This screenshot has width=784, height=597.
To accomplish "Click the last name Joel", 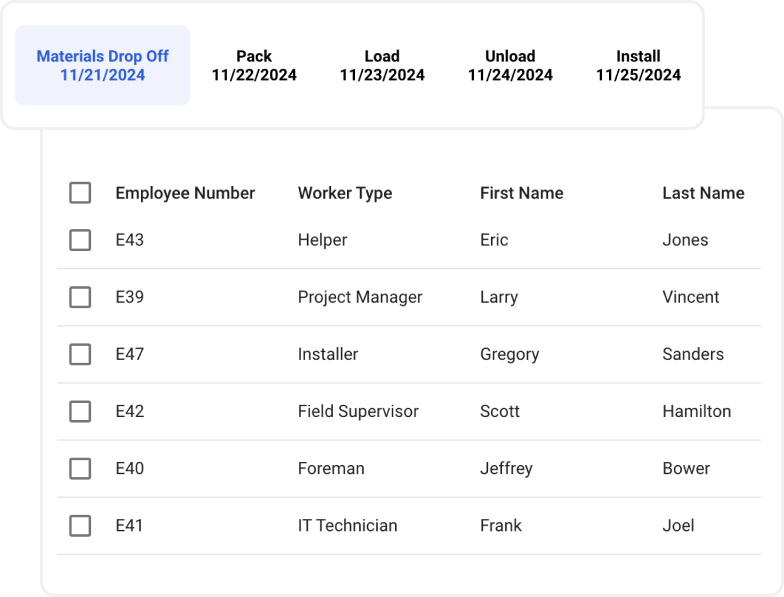I will pos(678,526).
